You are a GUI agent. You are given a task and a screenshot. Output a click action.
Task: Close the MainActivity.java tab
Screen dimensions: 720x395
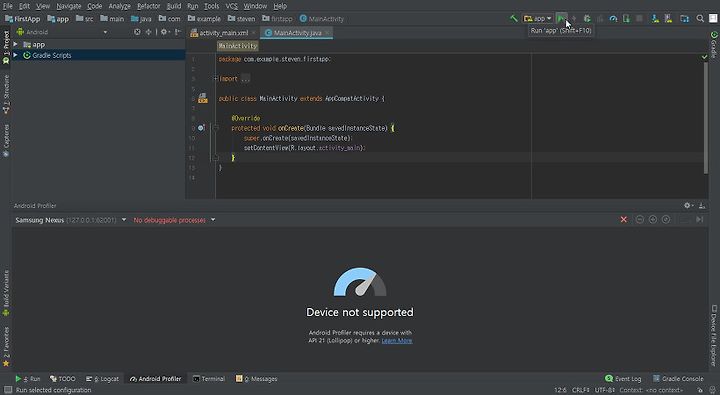tap(327, 33)
